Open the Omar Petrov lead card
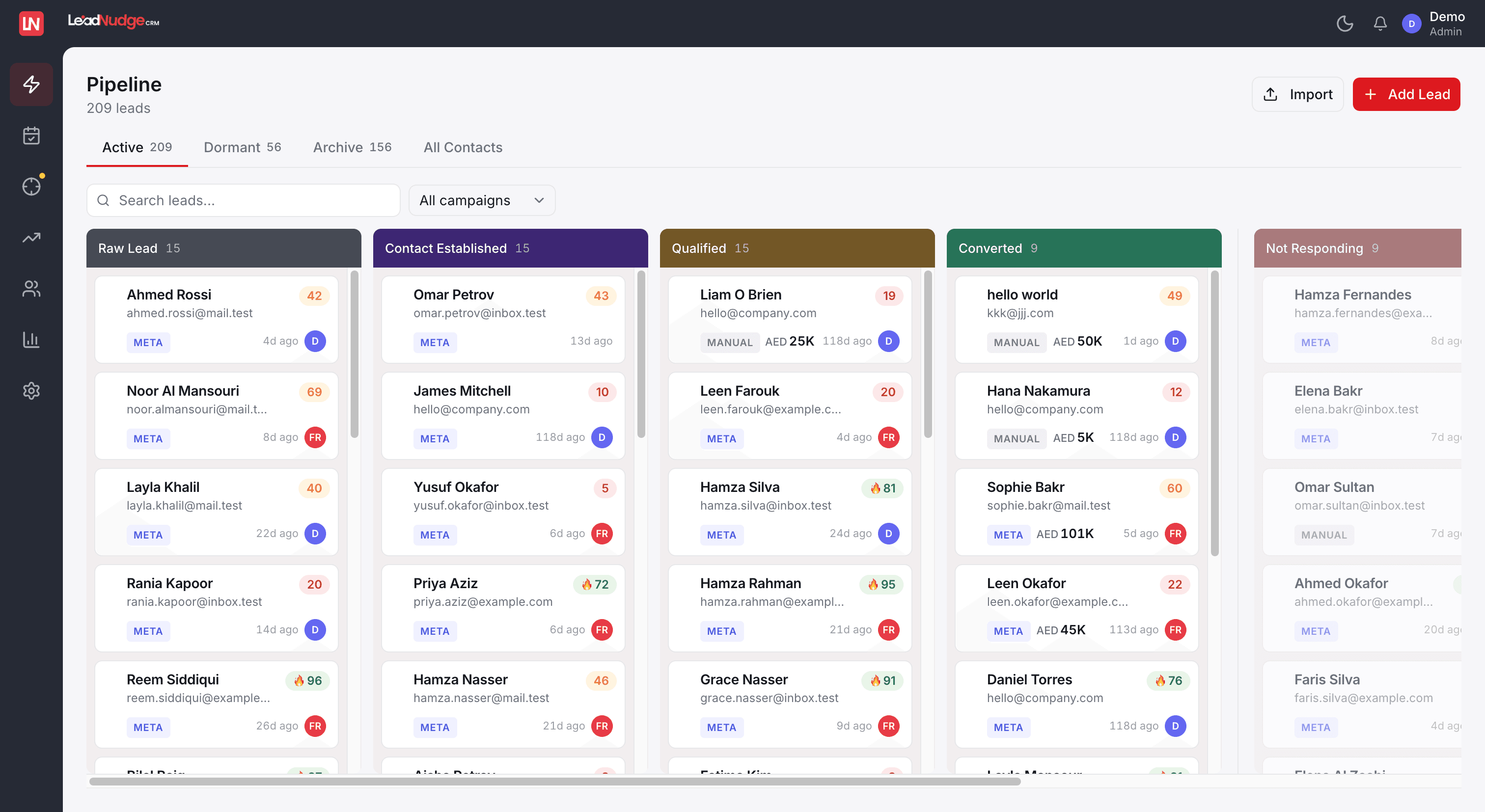This screenshot has height=812, width=1485. click(503, 320)
